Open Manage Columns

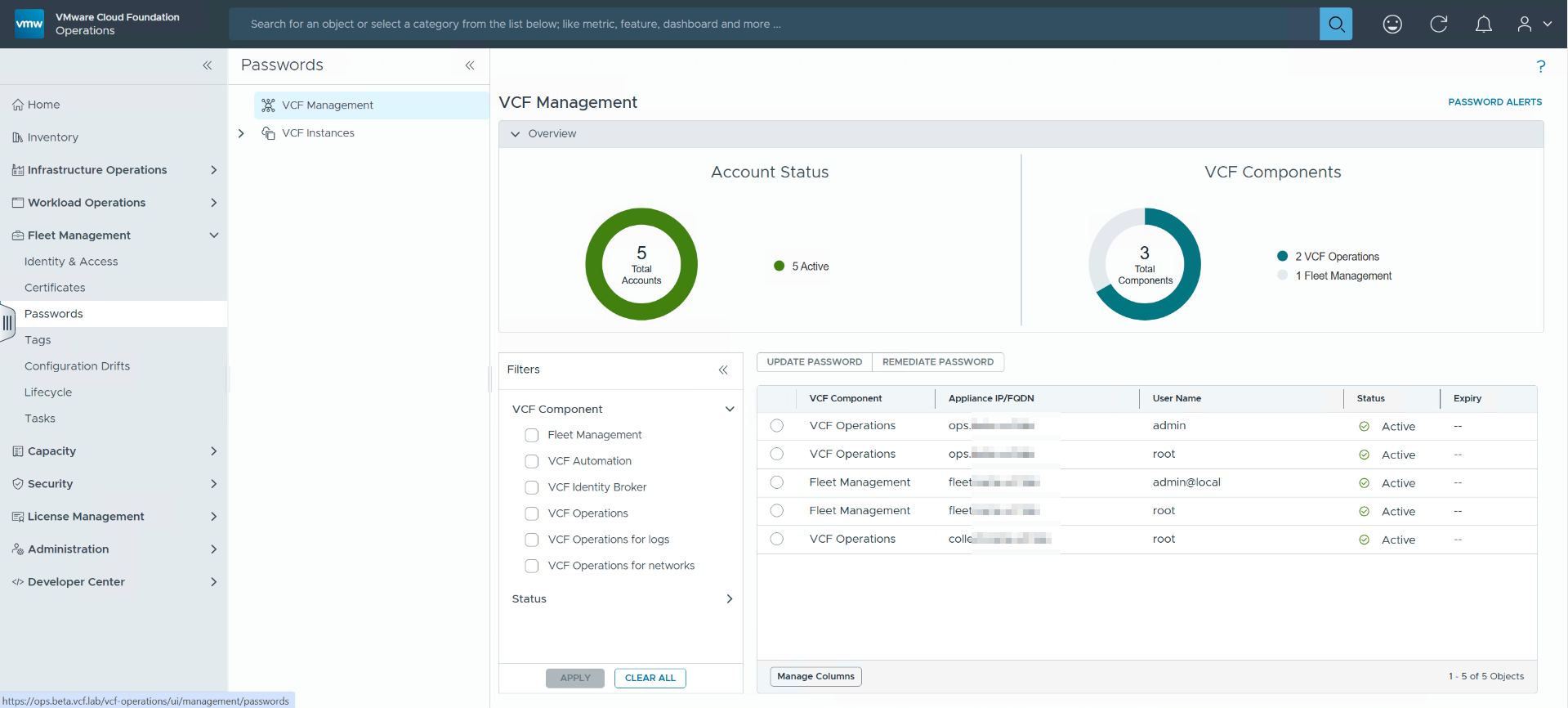point(815,676)
